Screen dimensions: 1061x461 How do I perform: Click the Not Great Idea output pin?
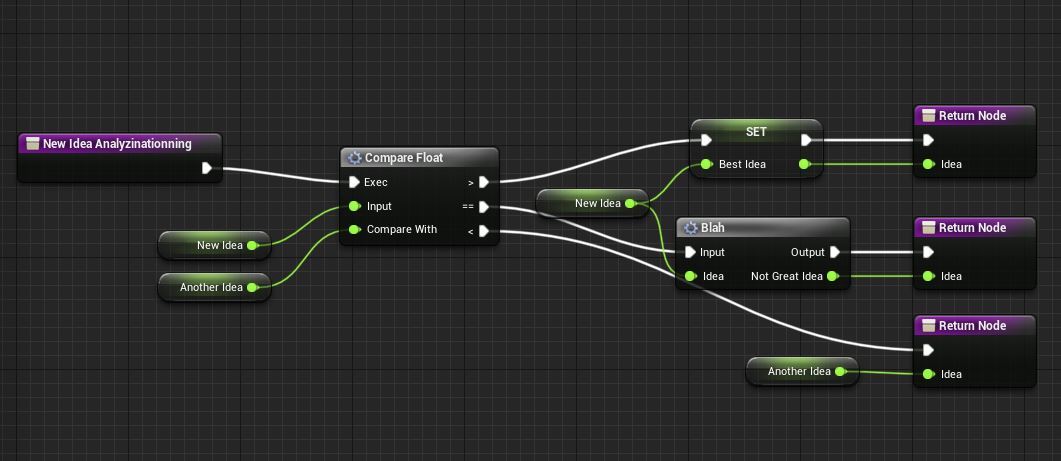point(832,276)
